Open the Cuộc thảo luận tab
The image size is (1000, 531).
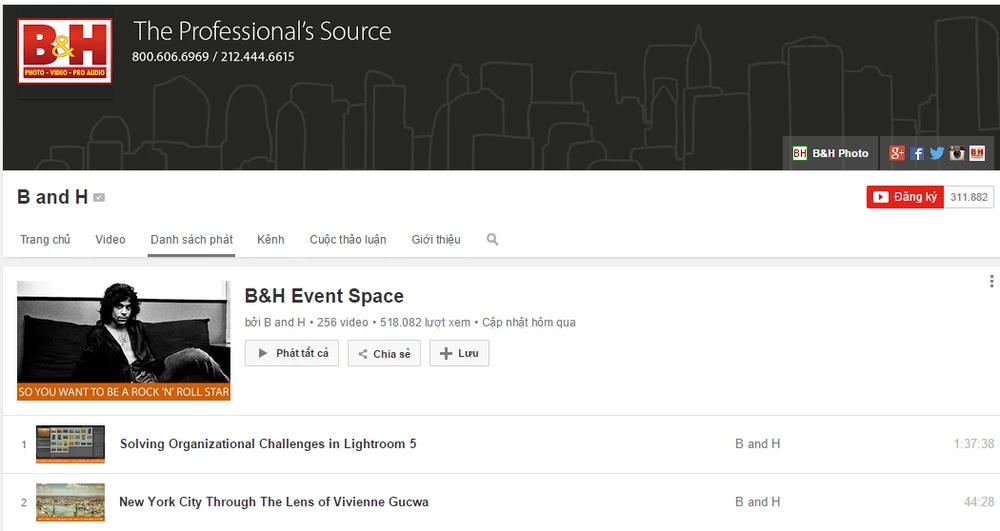tap(347, 240)
